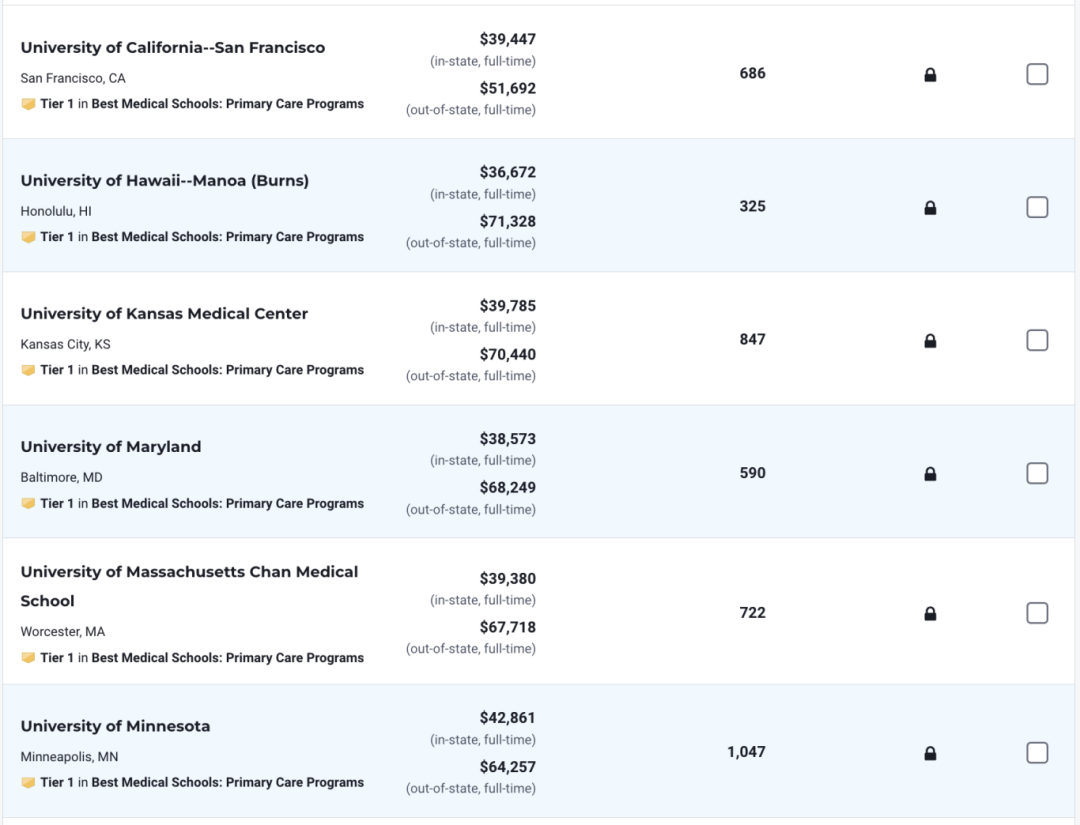Click lock icon for University of Kansas row
Screen dimensions: 1080x825
pyautogui.click(x=930, y=340)
